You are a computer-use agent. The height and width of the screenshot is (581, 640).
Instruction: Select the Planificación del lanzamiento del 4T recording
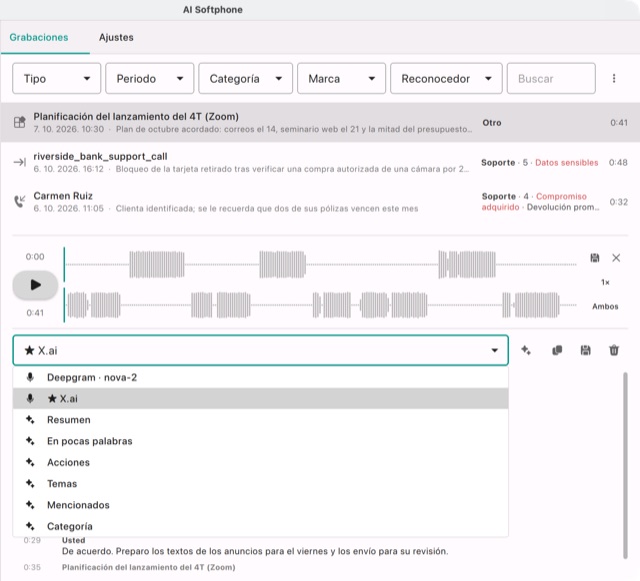point(320,122)
